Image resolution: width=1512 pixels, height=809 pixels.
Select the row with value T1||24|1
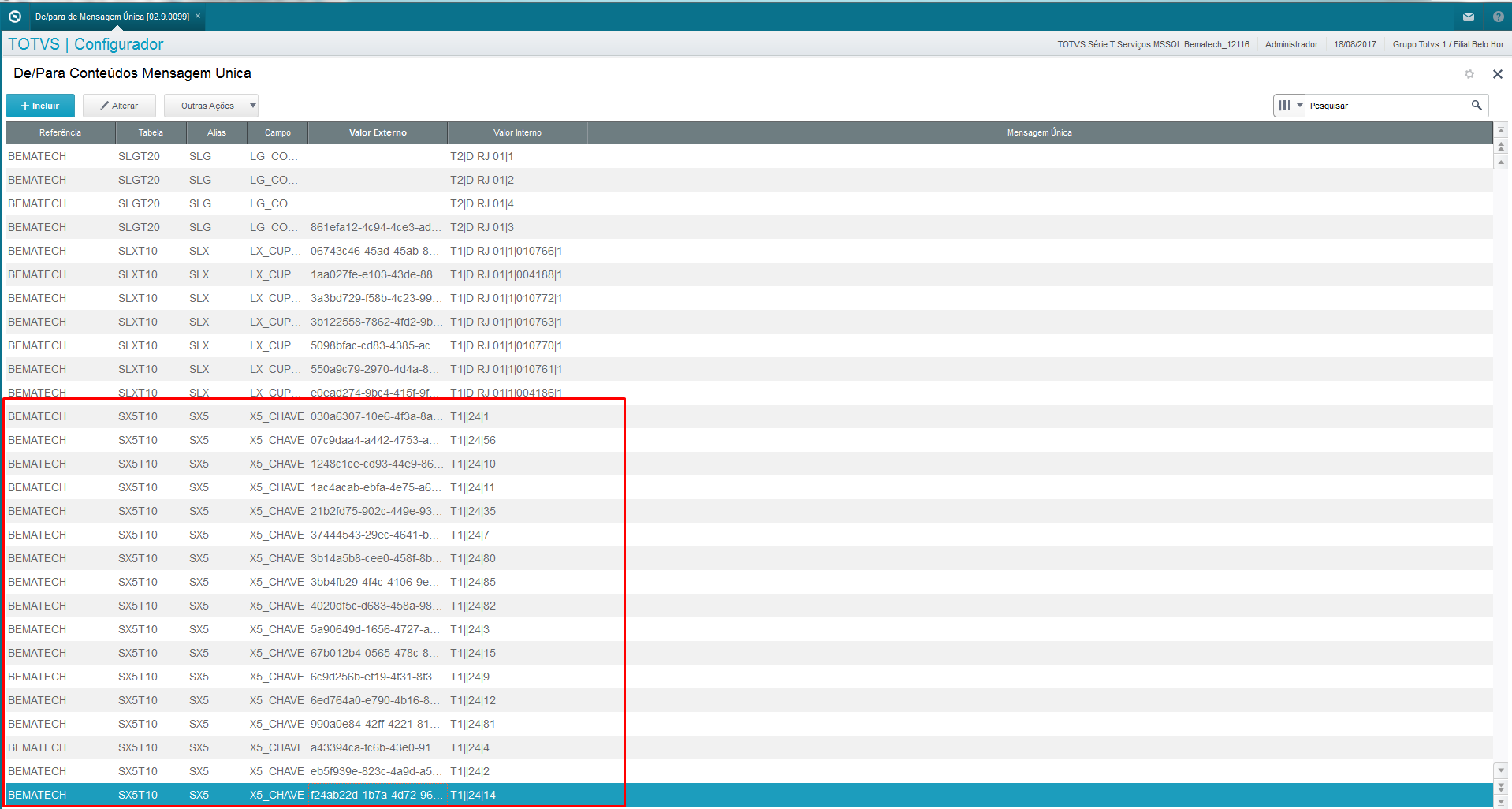(x=749, y=416)
